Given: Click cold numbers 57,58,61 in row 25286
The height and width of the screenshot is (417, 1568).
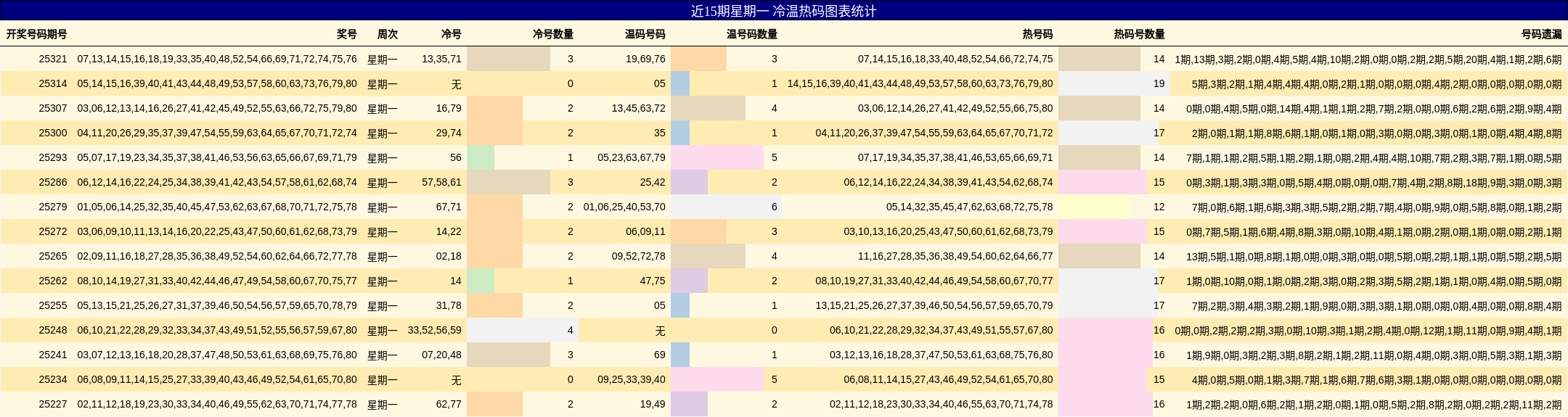Looking at the screenshot, I should coord(441,182).
